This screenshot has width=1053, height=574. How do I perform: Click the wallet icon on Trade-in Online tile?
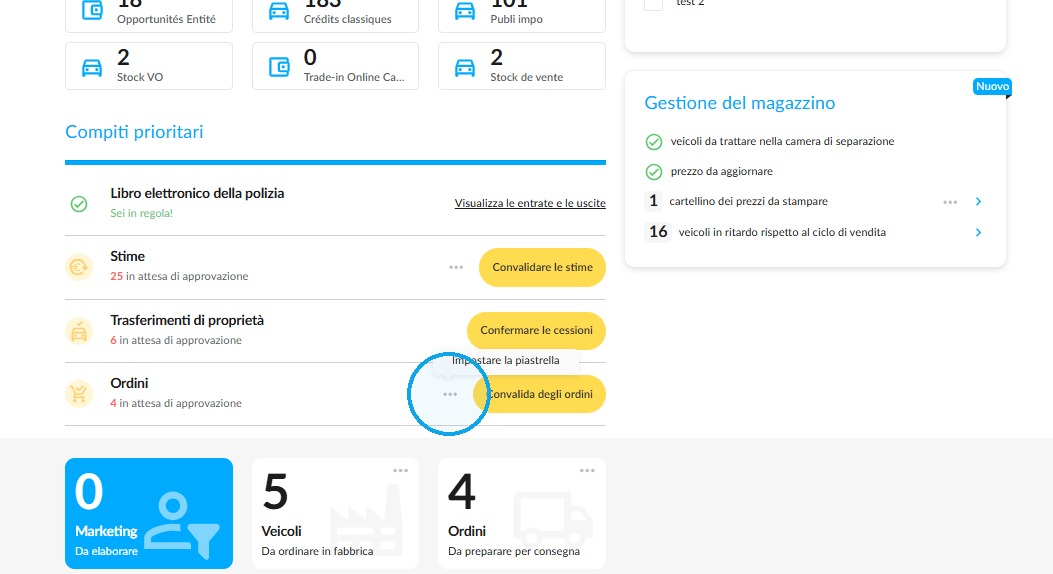coord(279,67)
